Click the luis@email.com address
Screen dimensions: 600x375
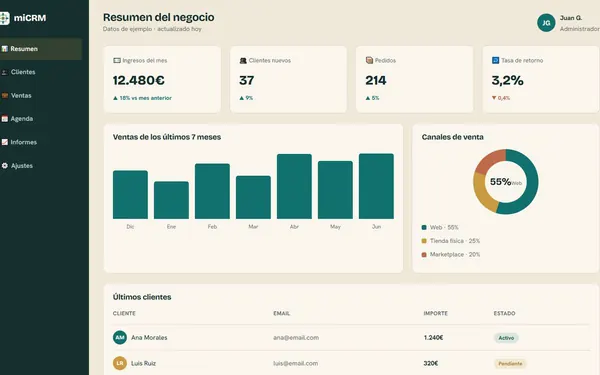coord(295,363)
